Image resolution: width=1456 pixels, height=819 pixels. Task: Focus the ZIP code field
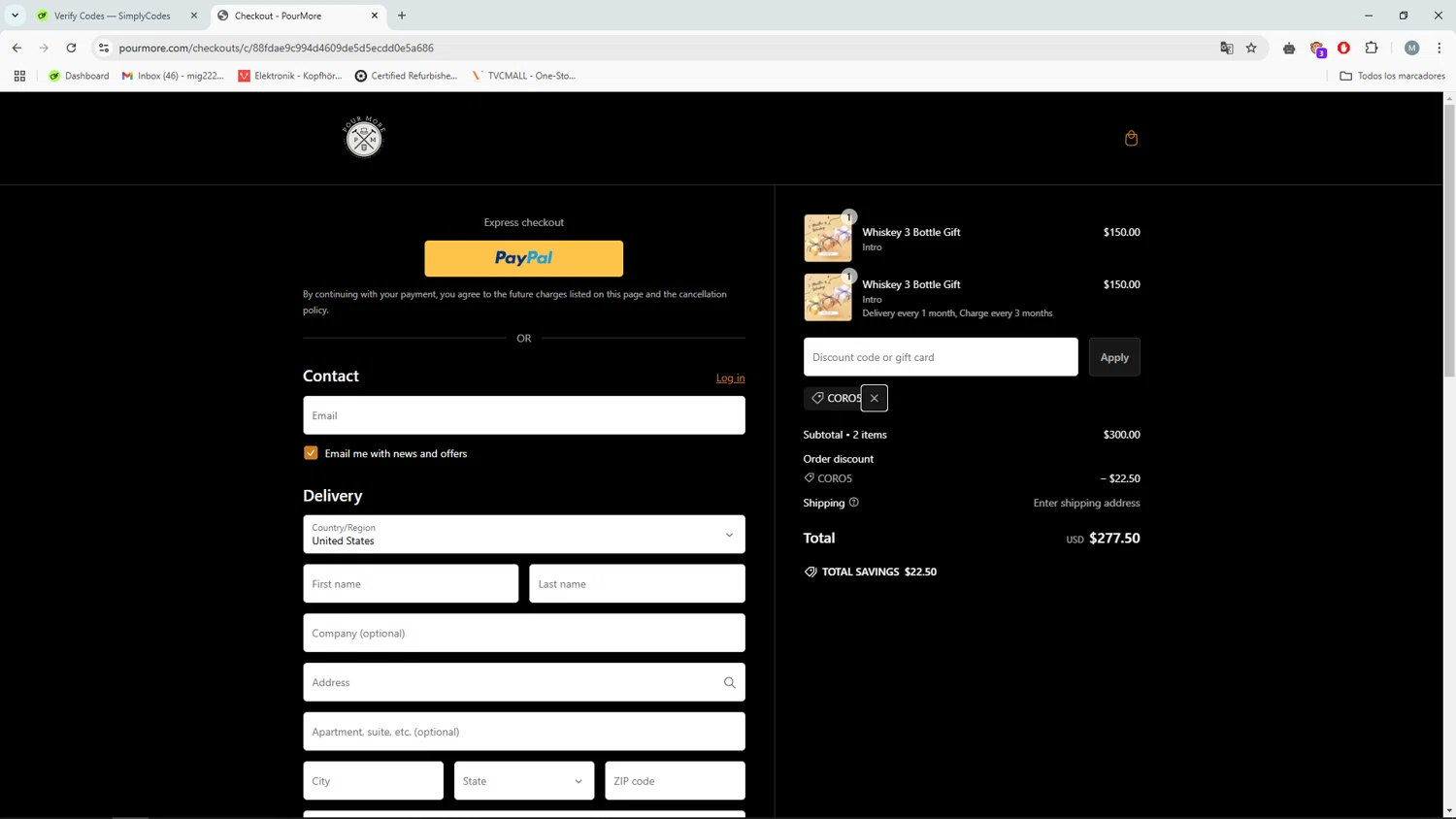click(675, 781)
